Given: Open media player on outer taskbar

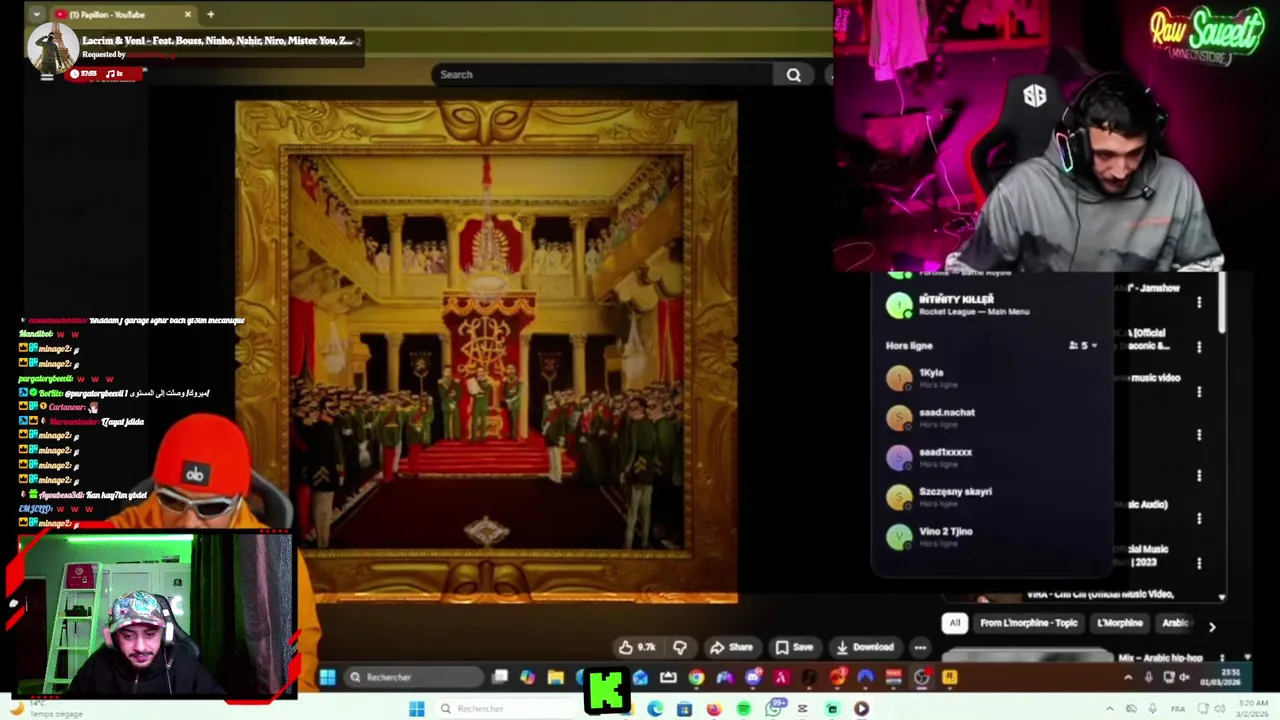Looking at the screenshot, I should [861, 709].
